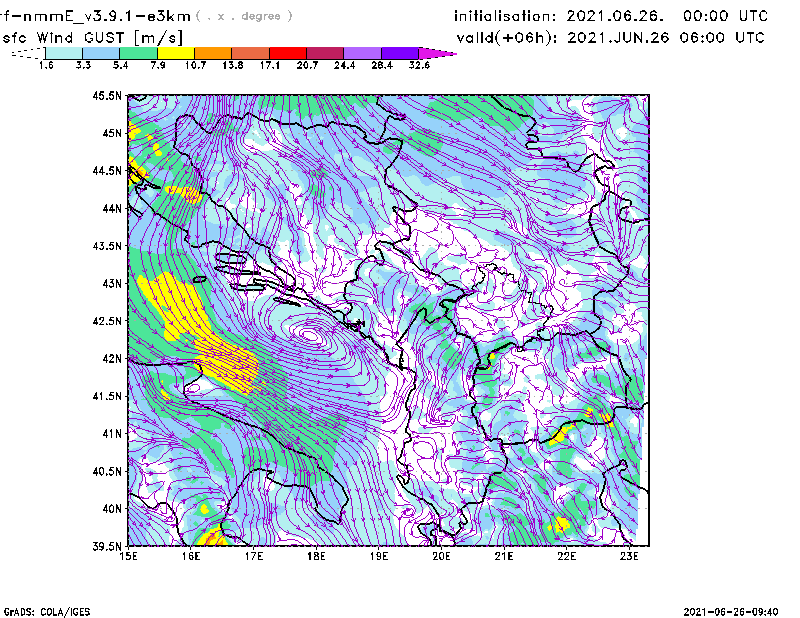Click the 3.3 colorbar value
Viewport: 800px width, 618px height.
(x=83, y=65)
